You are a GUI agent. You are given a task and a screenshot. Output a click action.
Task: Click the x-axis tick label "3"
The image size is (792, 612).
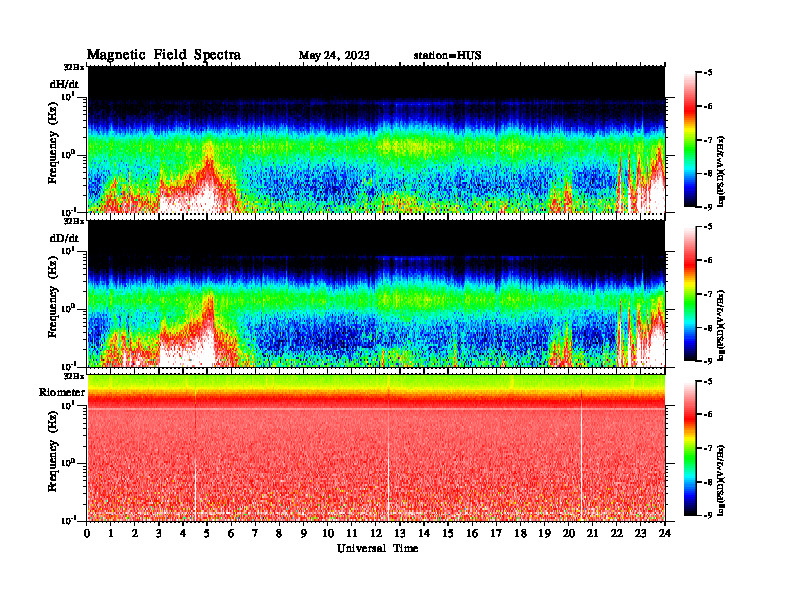(x=160, y=533)
